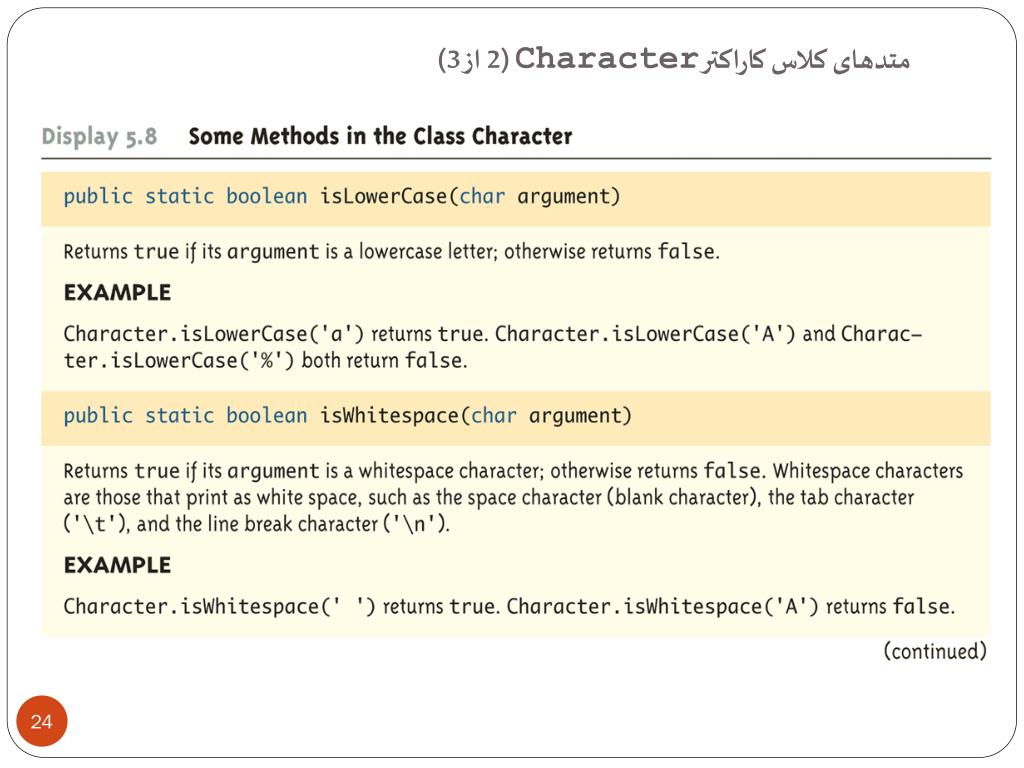Click the word boolean in isWhitespace signature
The image size is (1024, 768).
tap(266, 416)
